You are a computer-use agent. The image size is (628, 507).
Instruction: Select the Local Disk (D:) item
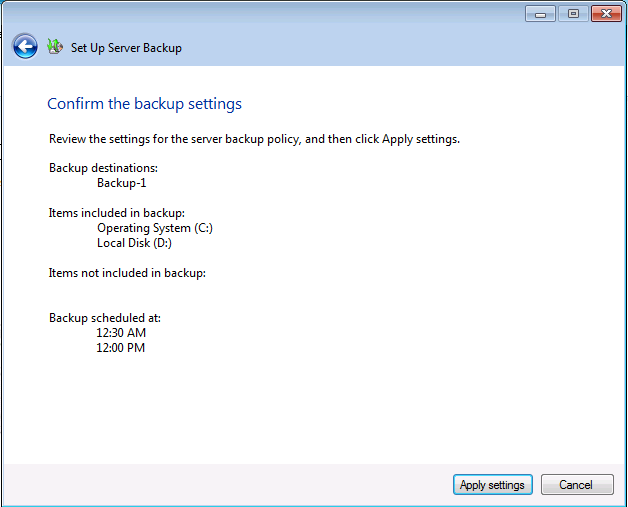coord(134,243)
